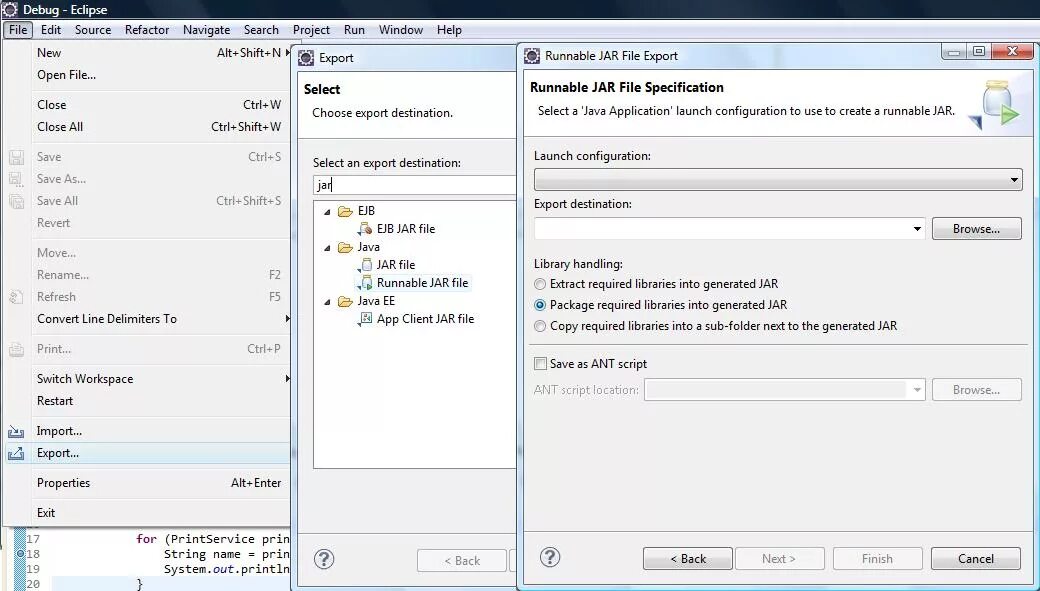This screenshot has width=1040, height=591.
Task: Select App Client JAR file item
Action: click(426, 319)
